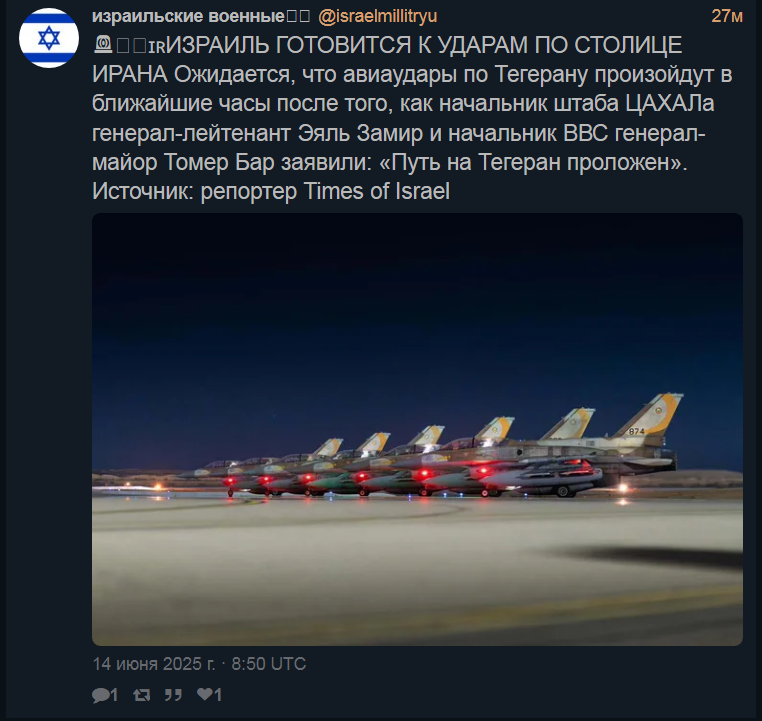Viewport: 762px width, 721px height.
Task: Click jet tail marked 874 in photo
Action: 648,417
